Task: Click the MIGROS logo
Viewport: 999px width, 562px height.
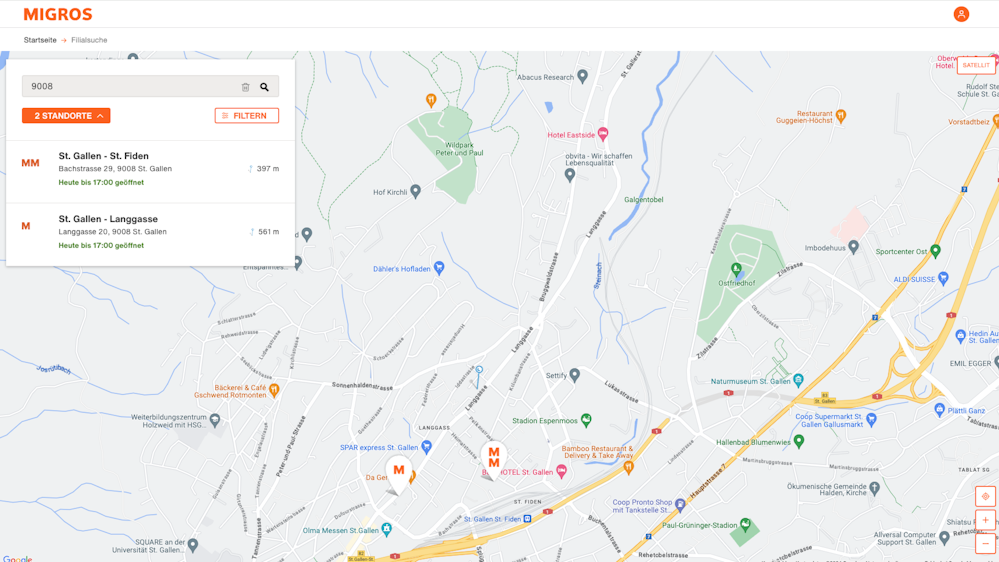Action: 58,14
